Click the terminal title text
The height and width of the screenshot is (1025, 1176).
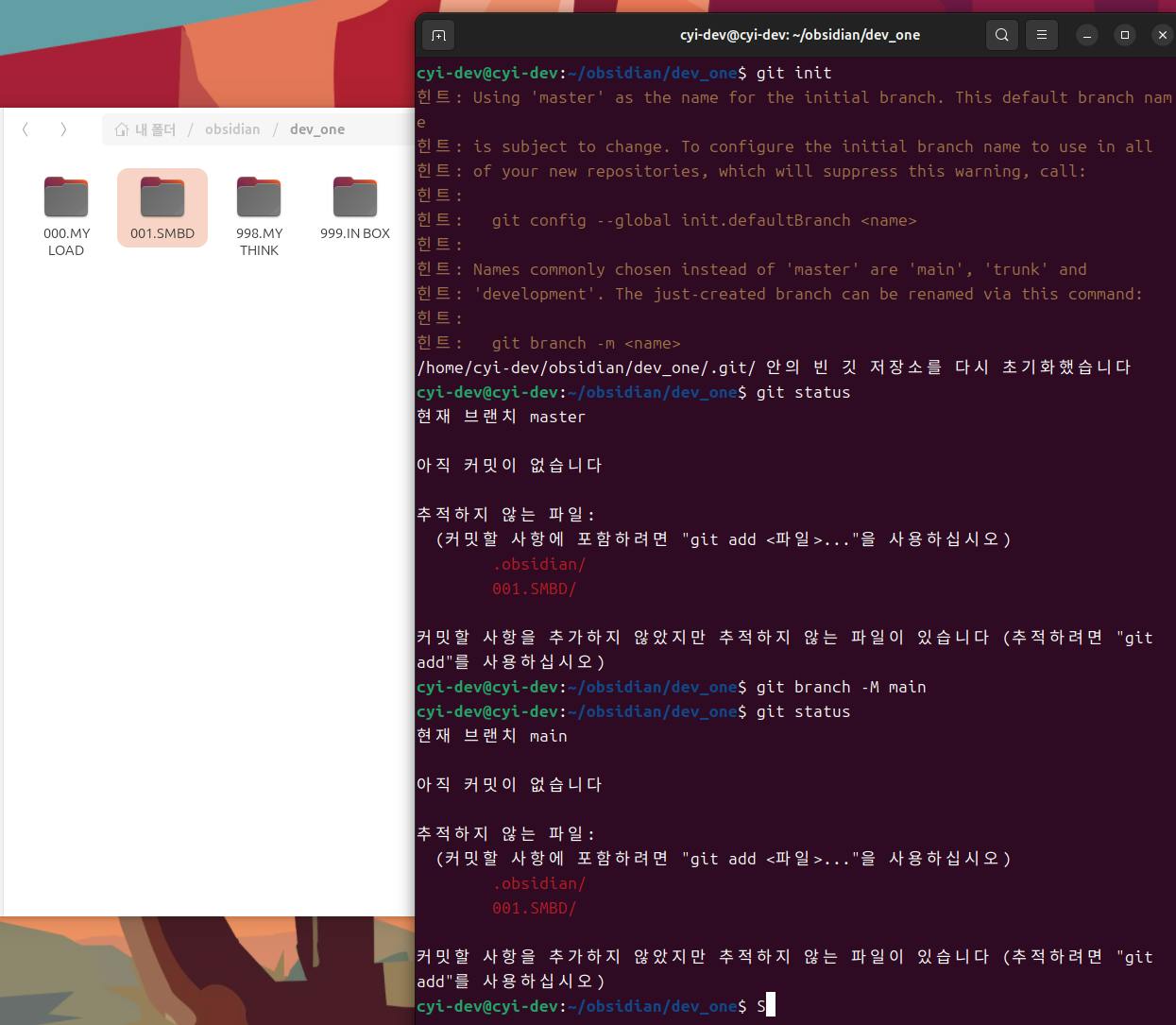click(x=800, y=35)
